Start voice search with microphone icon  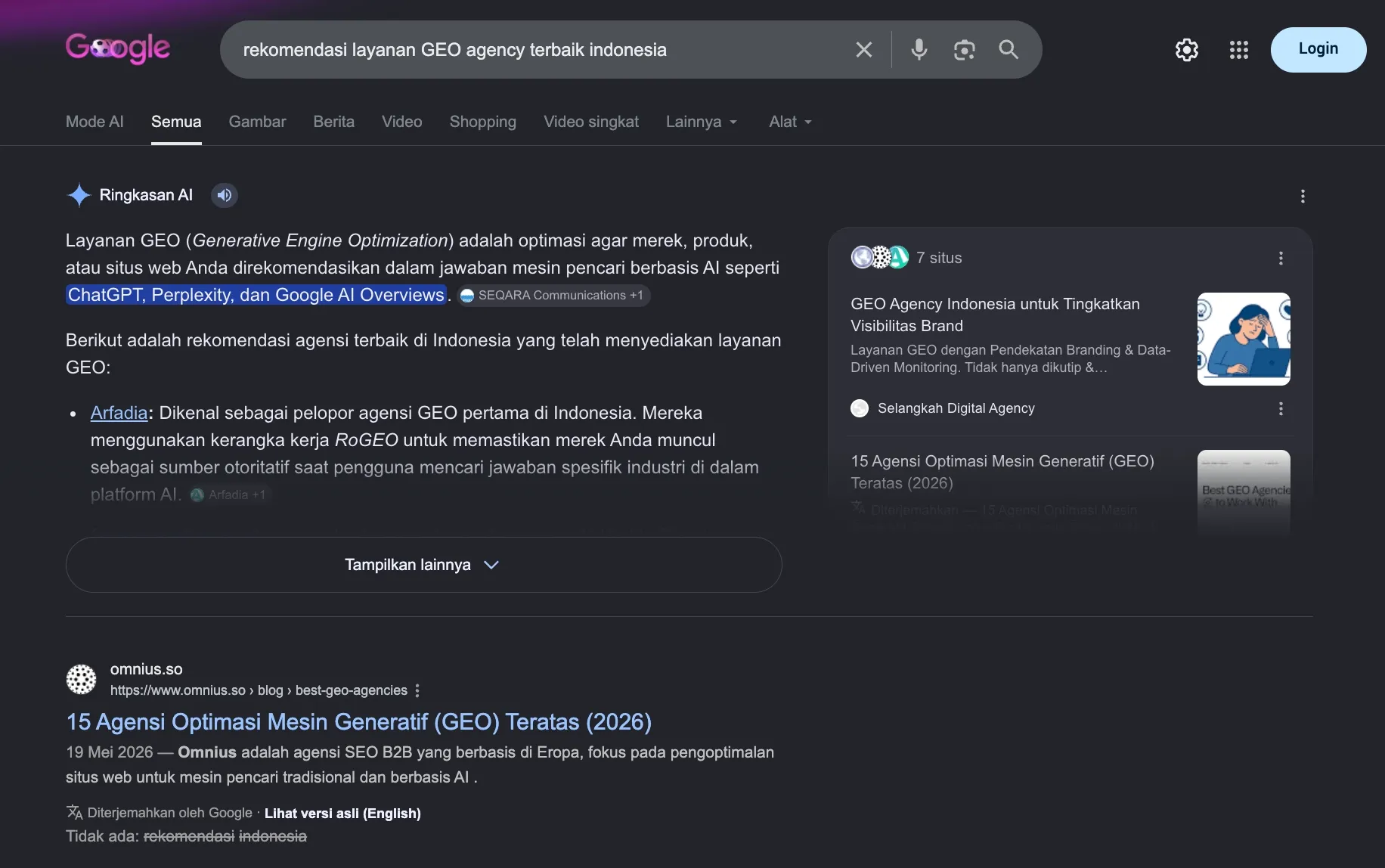(919, 50)
